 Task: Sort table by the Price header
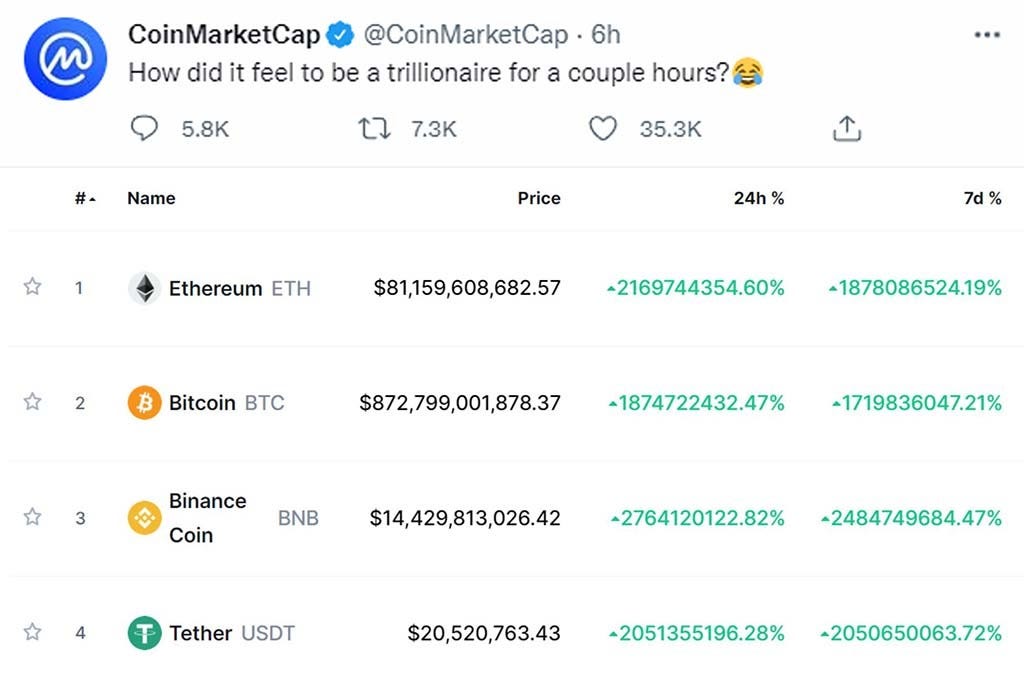click(x=539, y=198)
